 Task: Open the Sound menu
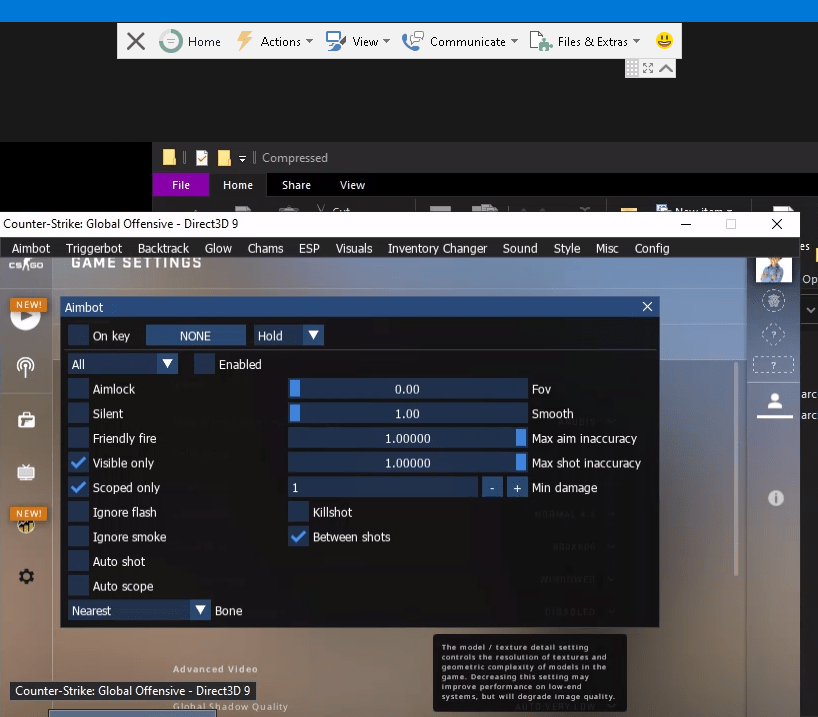[520, 248]
